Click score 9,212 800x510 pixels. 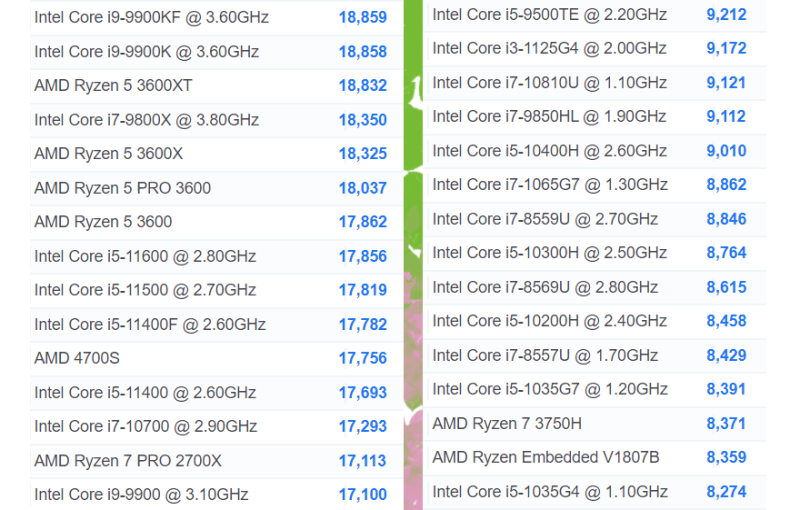point(727,15)
